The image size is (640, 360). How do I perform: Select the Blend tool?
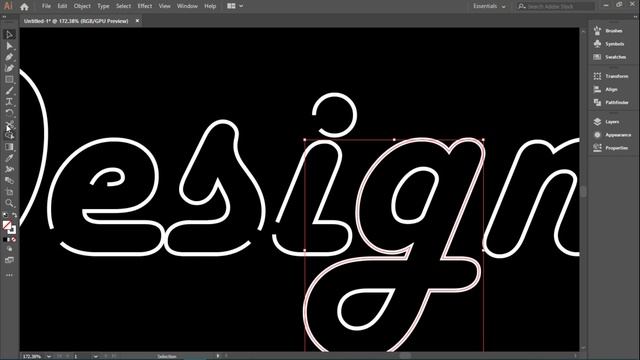tap(9, 180)
